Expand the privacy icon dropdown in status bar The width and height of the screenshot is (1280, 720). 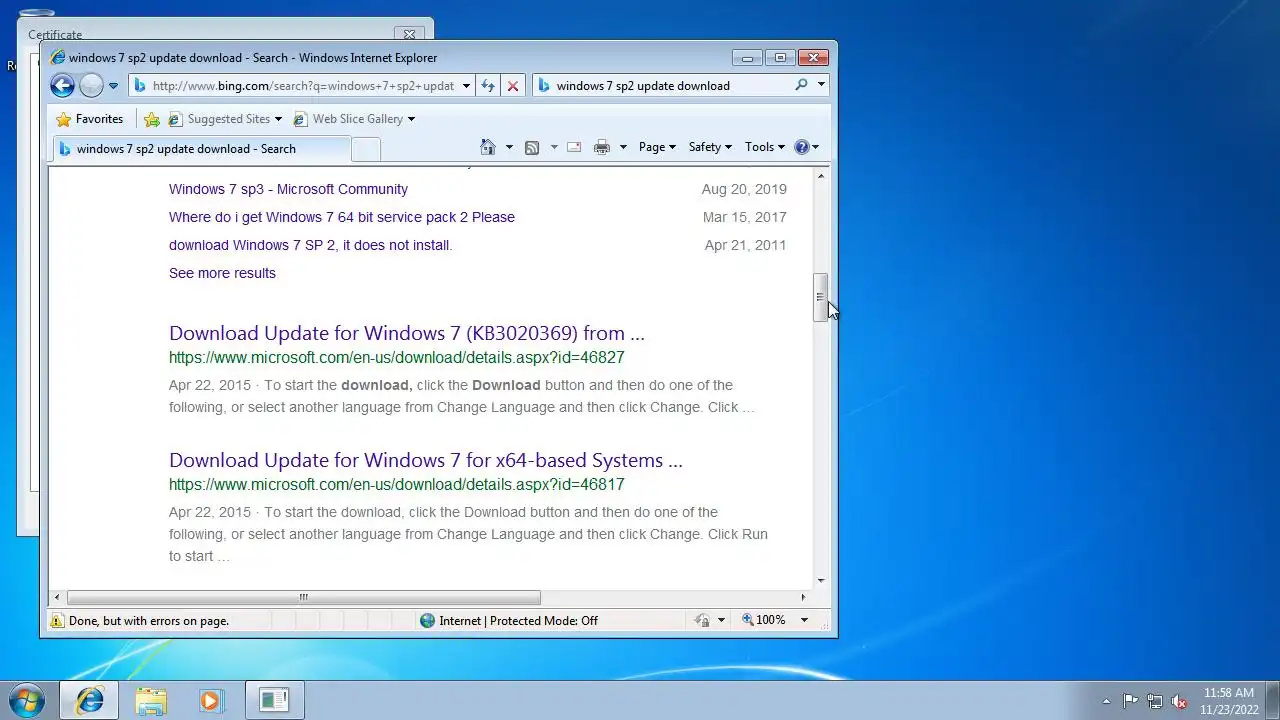tap(721, 621)
